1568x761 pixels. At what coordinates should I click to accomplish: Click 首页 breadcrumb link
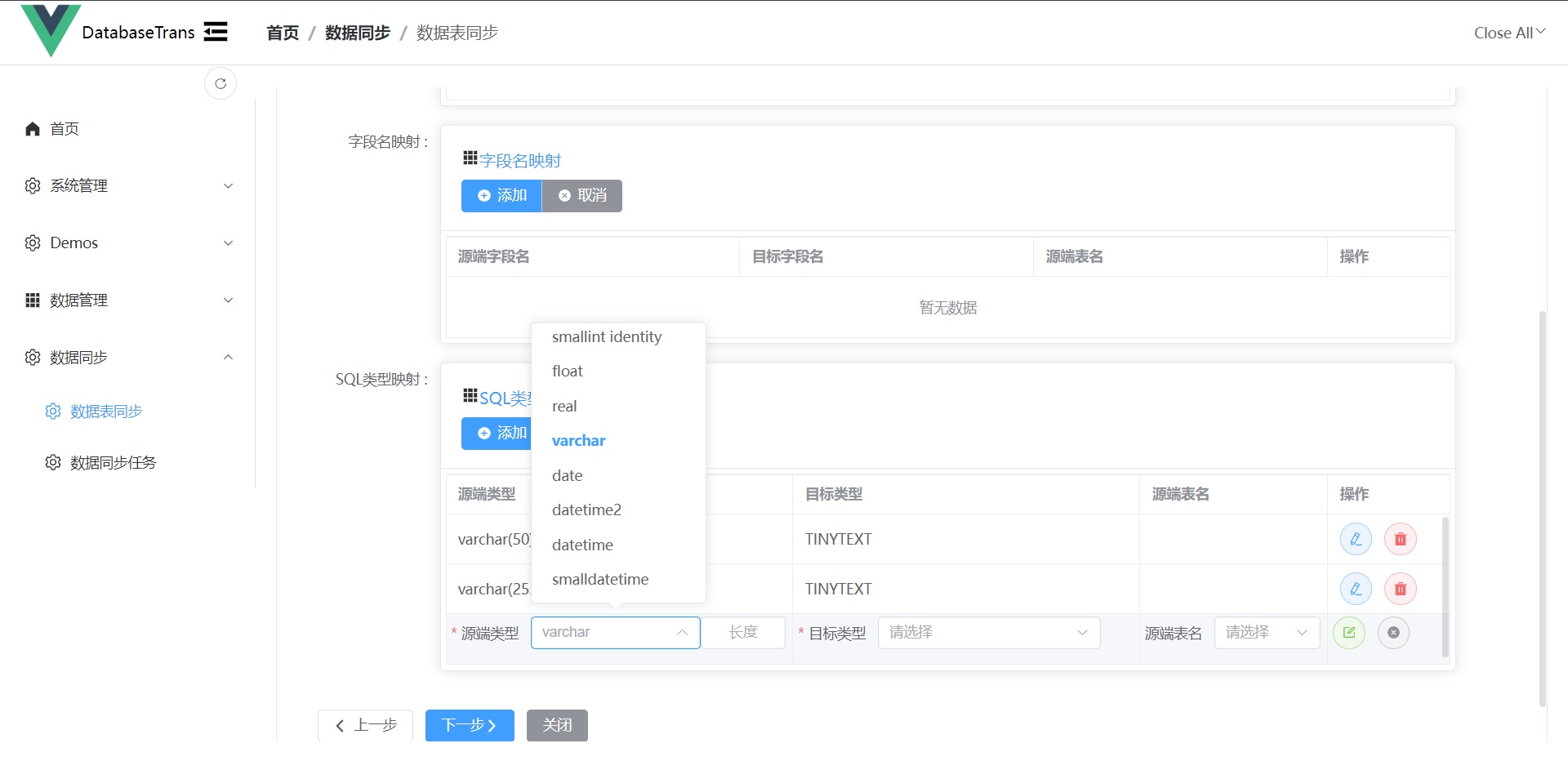[283, 33]
